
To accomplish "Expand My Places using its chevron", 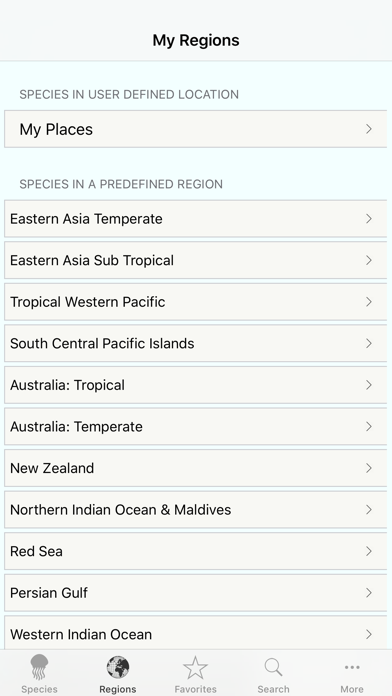I will (x=368, y=129).
